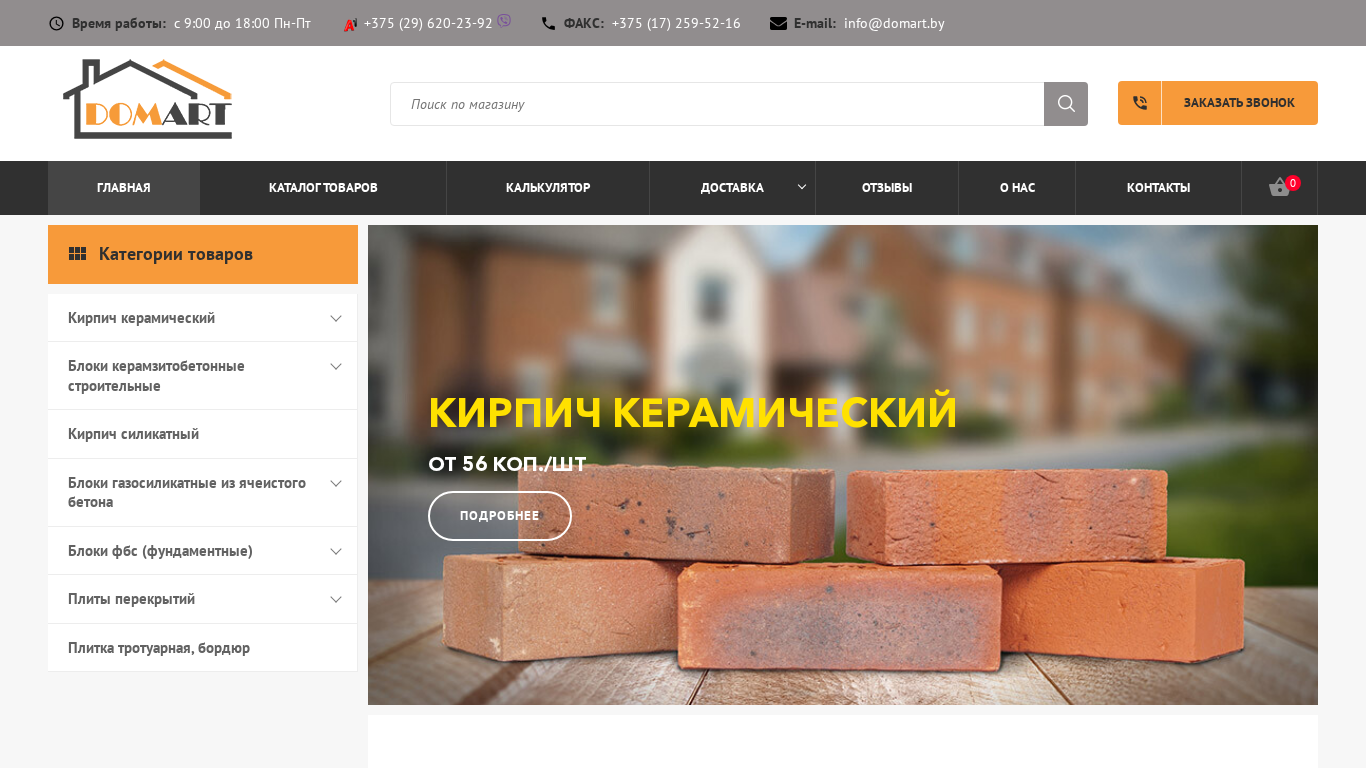This screenshot has height=768, width=1366.
Task: Open О нас menu item
Action: [1017, 188]
